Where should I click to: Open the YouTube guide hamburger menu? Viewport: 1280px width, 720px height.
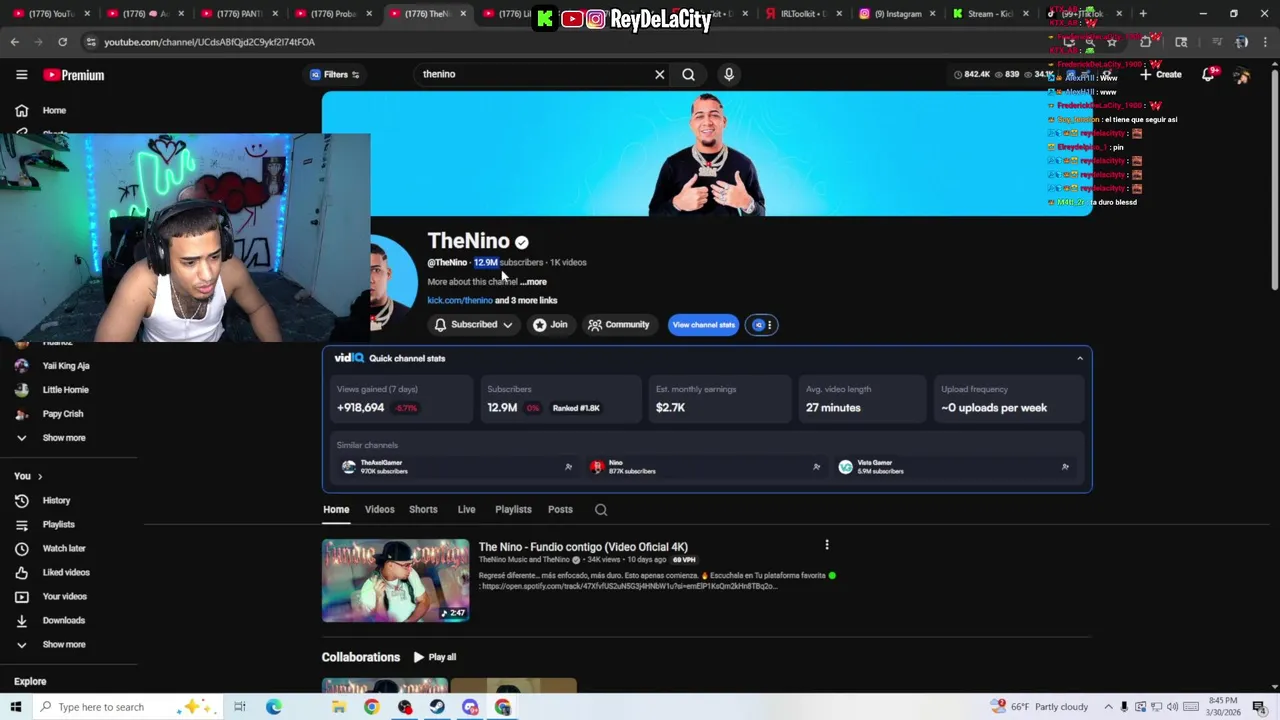tap(21, 75)
